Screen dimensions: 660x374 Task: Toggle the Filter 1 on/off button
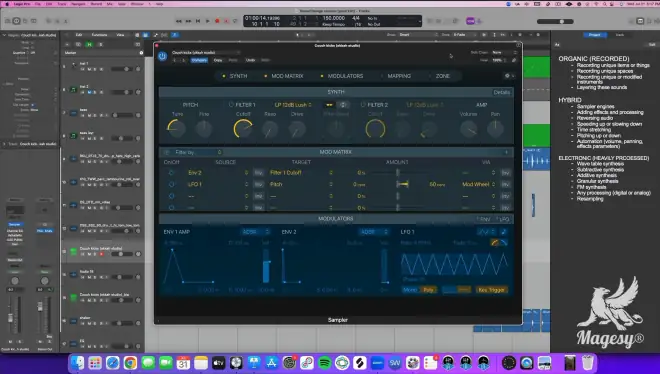231,105
